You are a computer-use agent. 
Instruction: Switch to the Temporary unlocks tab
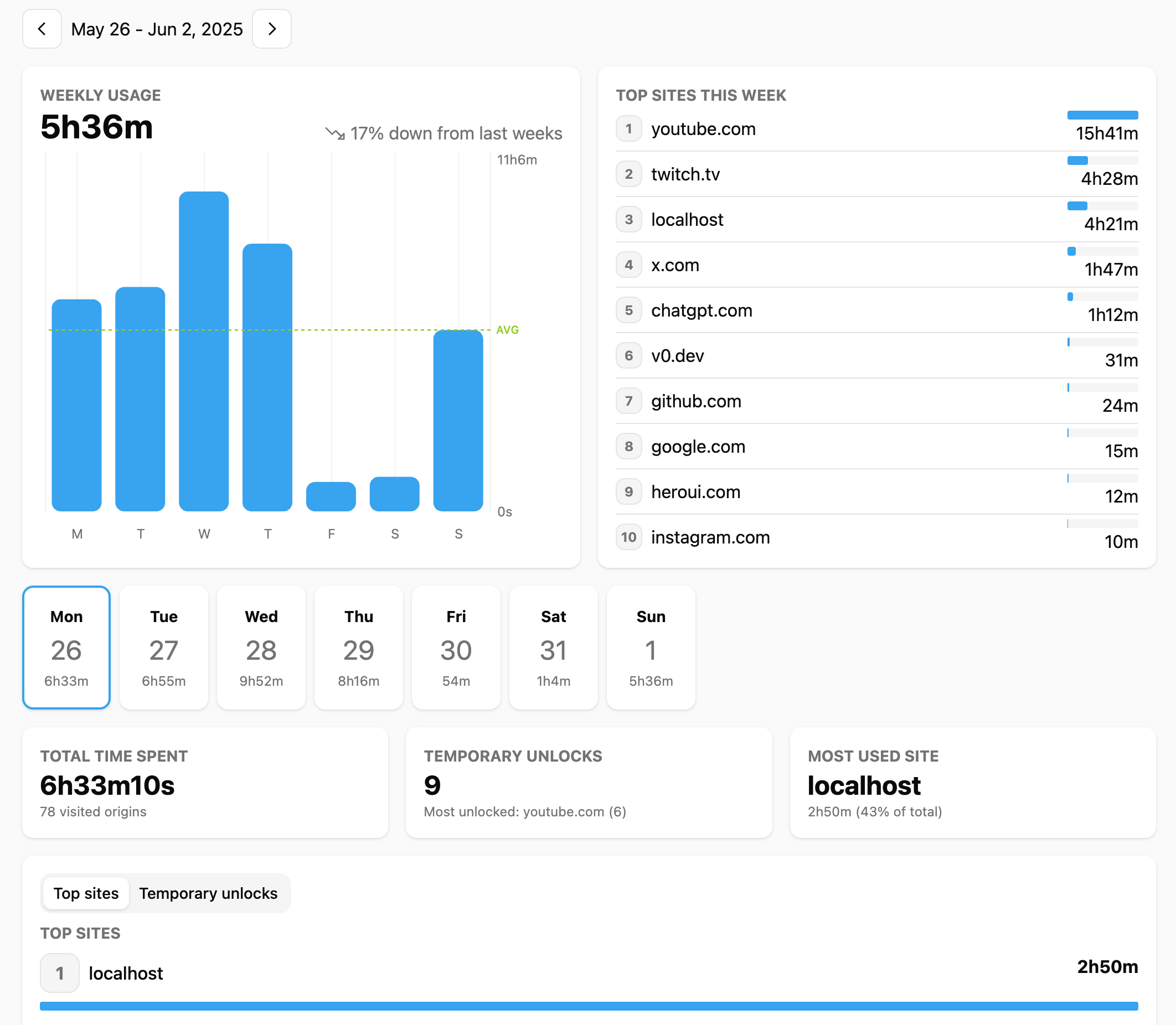[x=208, y=893]
